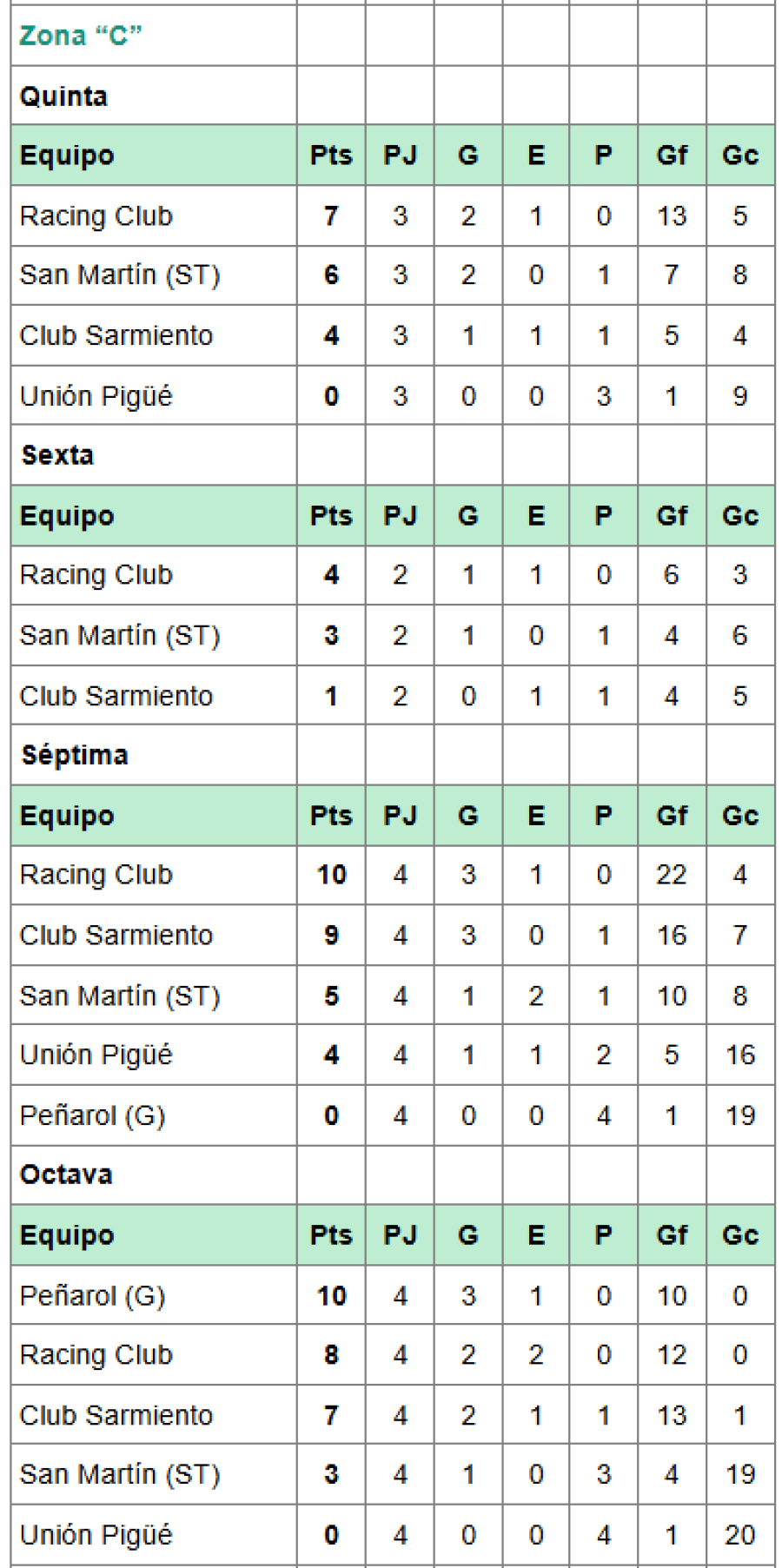
Task: Click Club Sarmiento in Sexta table
Action: (116, 696)
